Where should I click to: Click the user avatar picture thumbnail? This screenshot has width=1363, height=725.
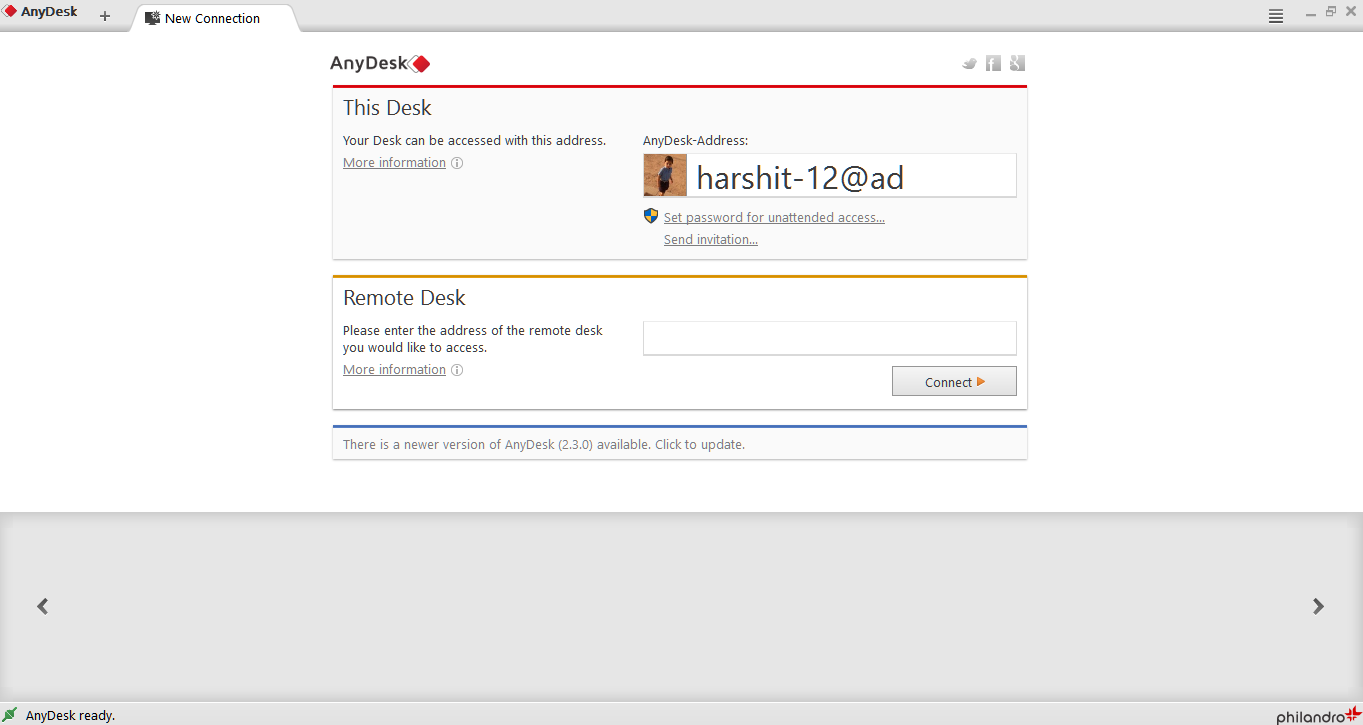[665, 175]
